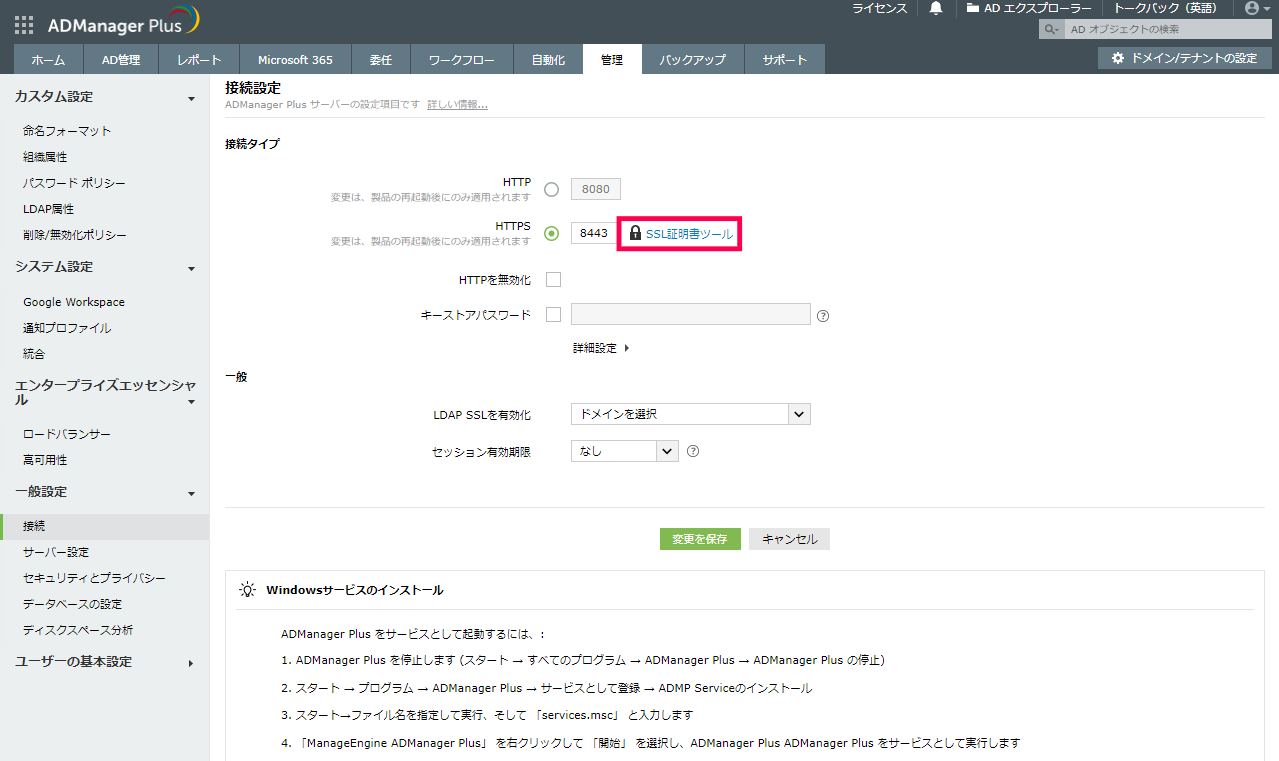
Task: Open ドメイン/テナントの設定 button
Action: (x=1184, y=58)
